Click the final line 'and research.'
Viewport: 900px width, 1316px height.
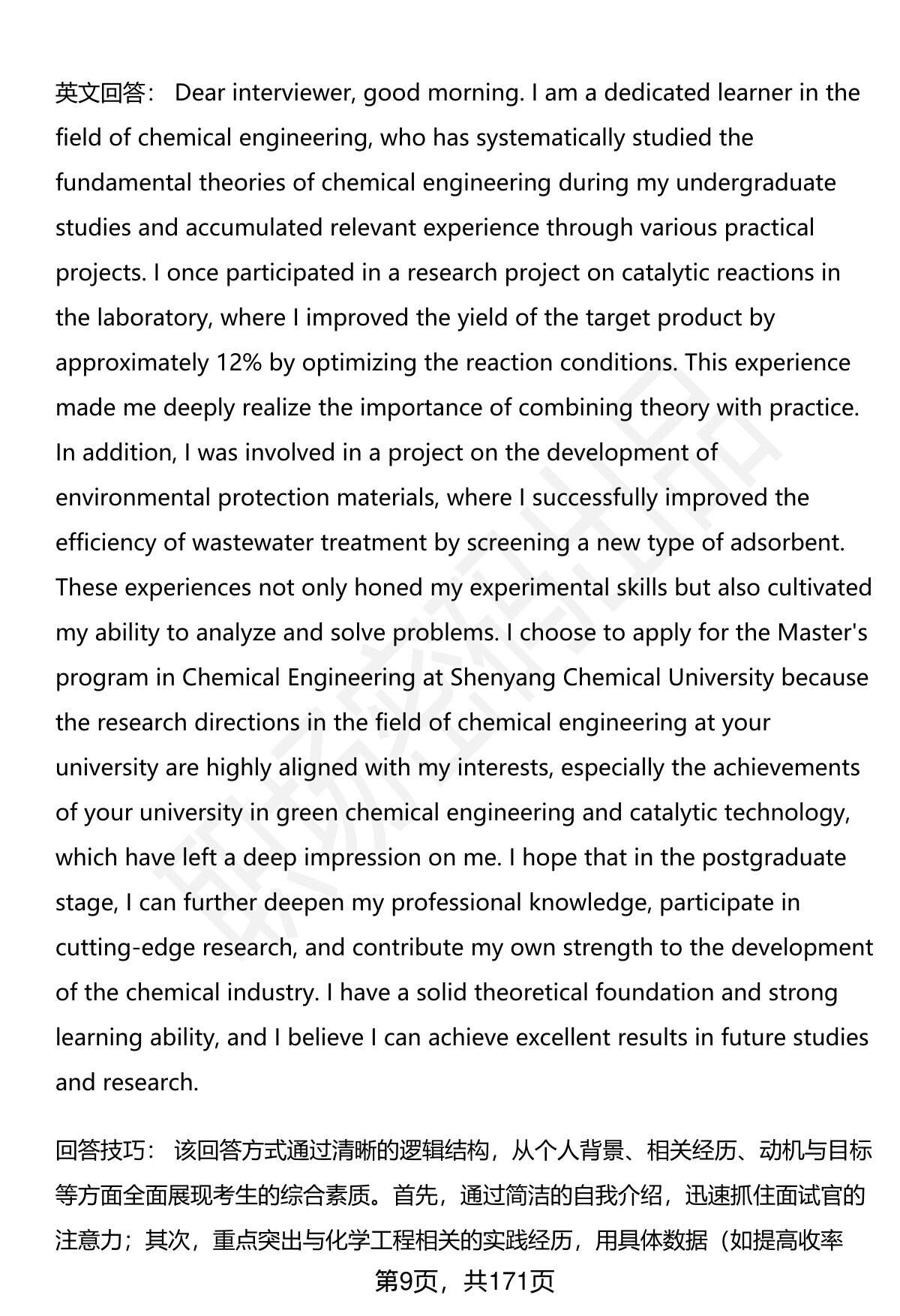127,1083
